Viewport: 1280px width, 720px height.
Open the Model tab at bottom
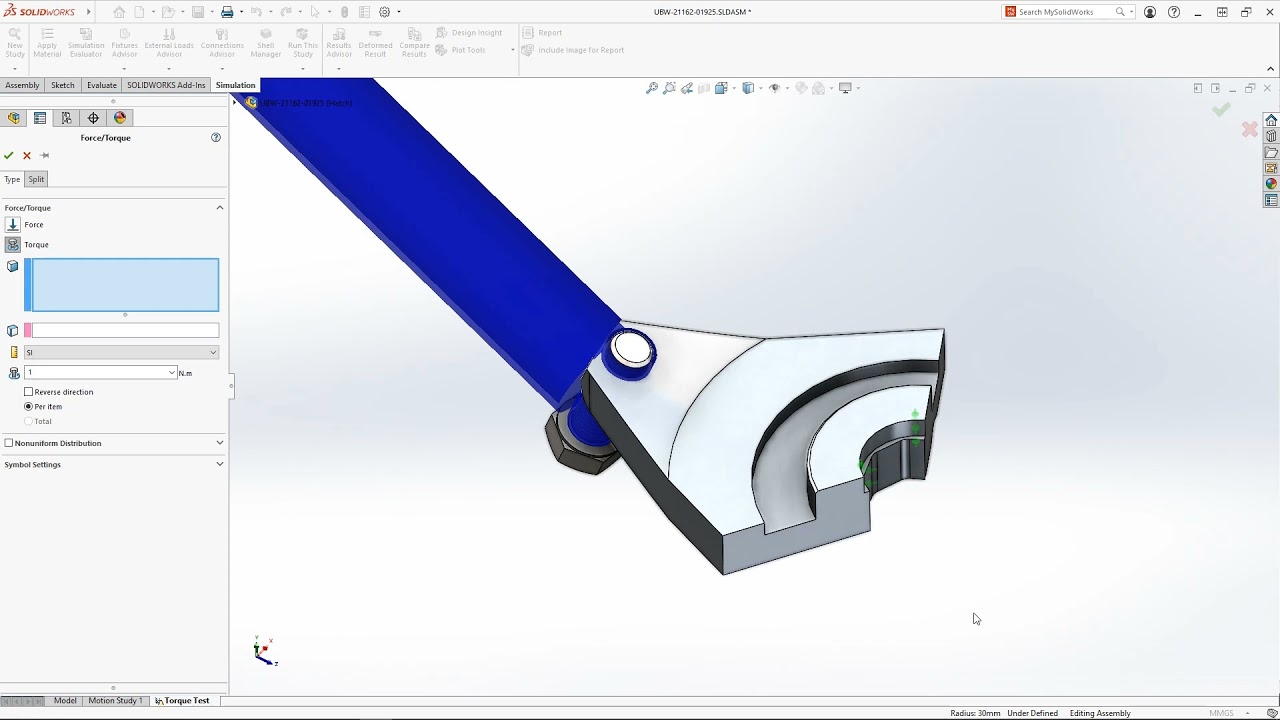coord(65,700)
